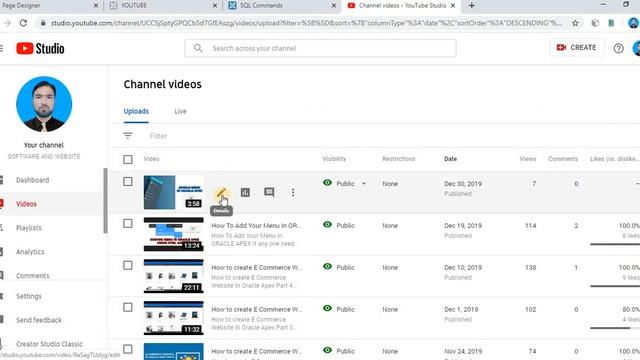The width and height of the screenshot is (640, 360).
Task: Open the 22:11 E Commerce video title
Action: point(257,268)
